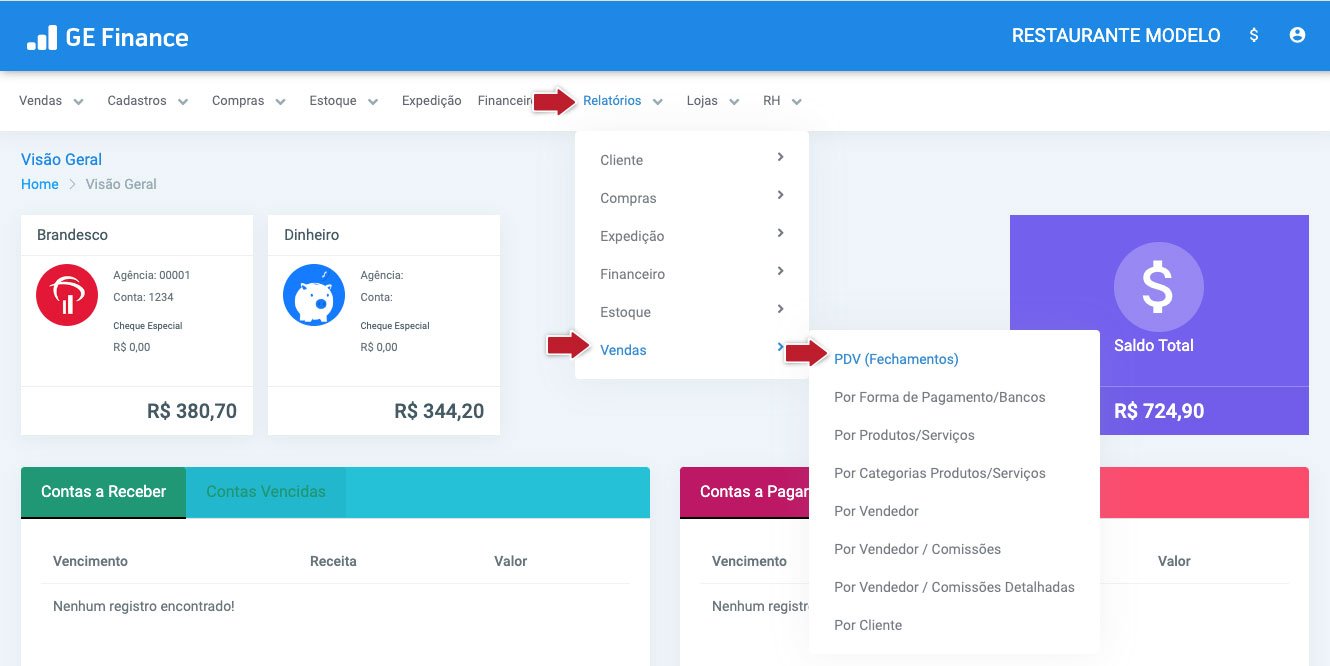This screenshot has width=1330, height=666.
Task: Select the Contas a Receber tab
Action: pos(103,492)
